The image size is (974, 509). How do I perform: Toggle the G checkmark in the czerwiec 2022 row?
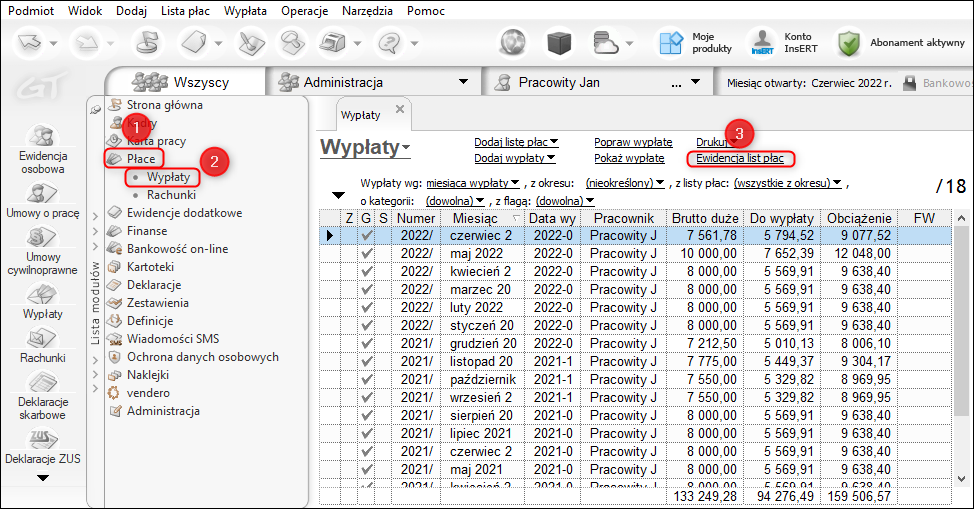coord(367,235)
